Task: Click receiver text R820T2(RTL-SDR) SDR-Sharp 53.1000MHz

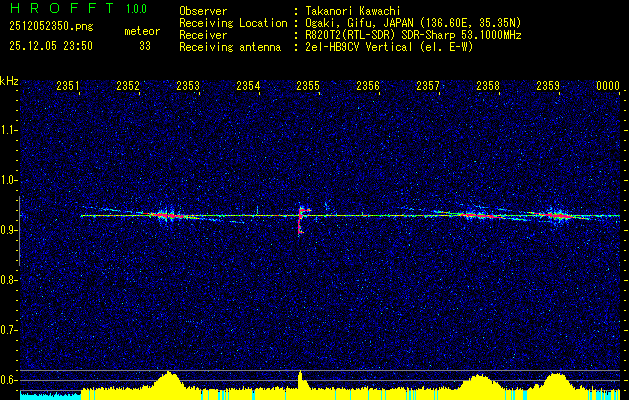Action: (x=414, y=35)
